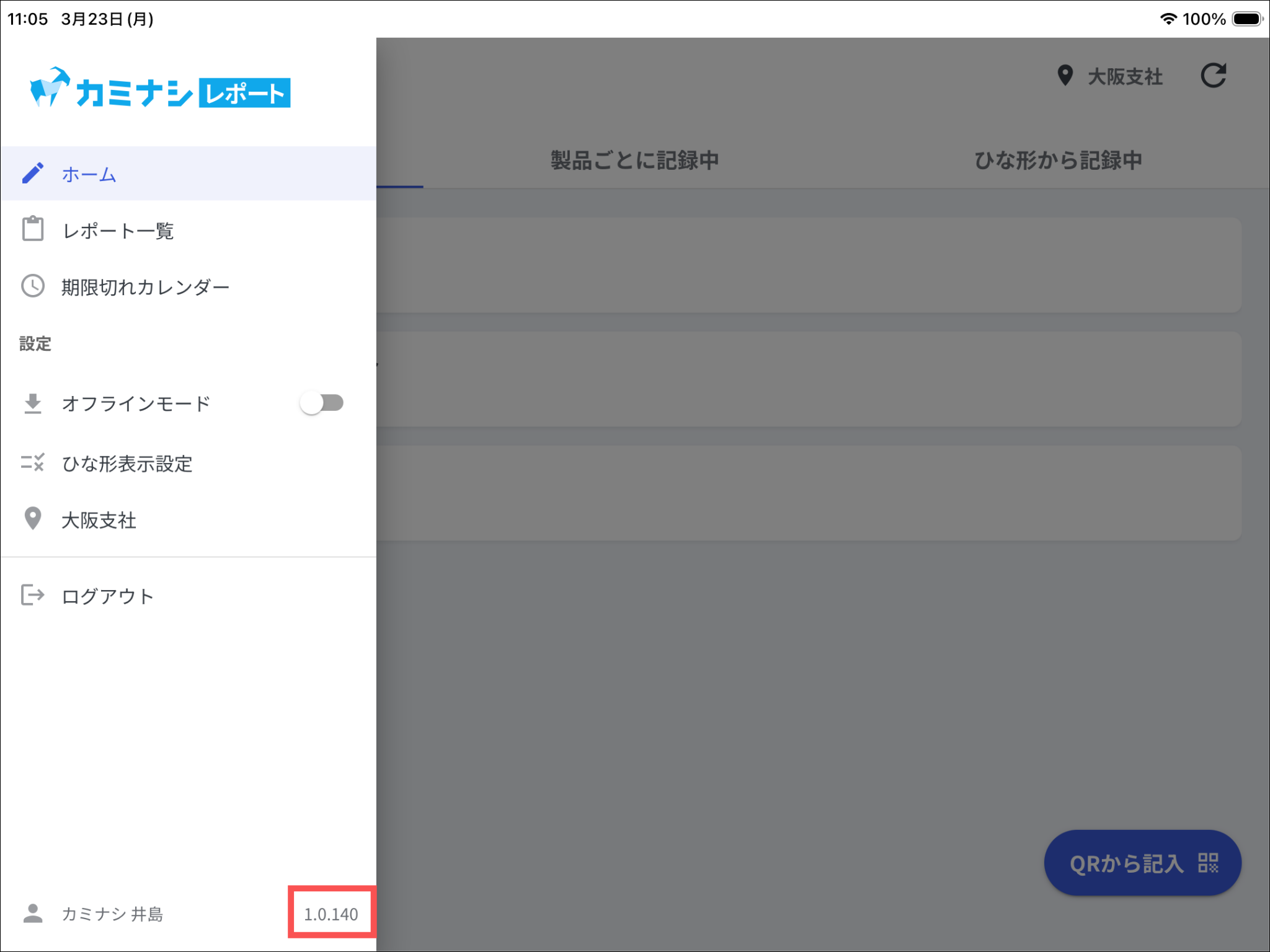1270x952 pixels.
Task: Click version number 1.0.140
Action: click(331, 914)
